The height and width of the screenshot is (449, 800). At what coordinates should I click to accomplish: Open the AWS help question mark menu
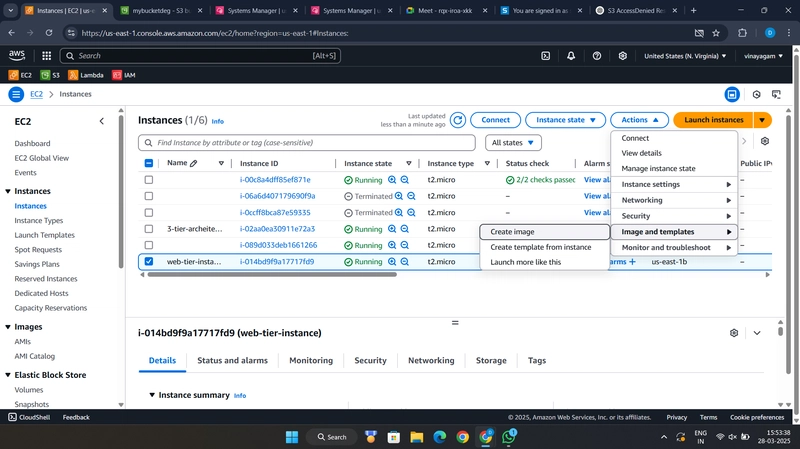pyautogui.click(x=596, y=56)
